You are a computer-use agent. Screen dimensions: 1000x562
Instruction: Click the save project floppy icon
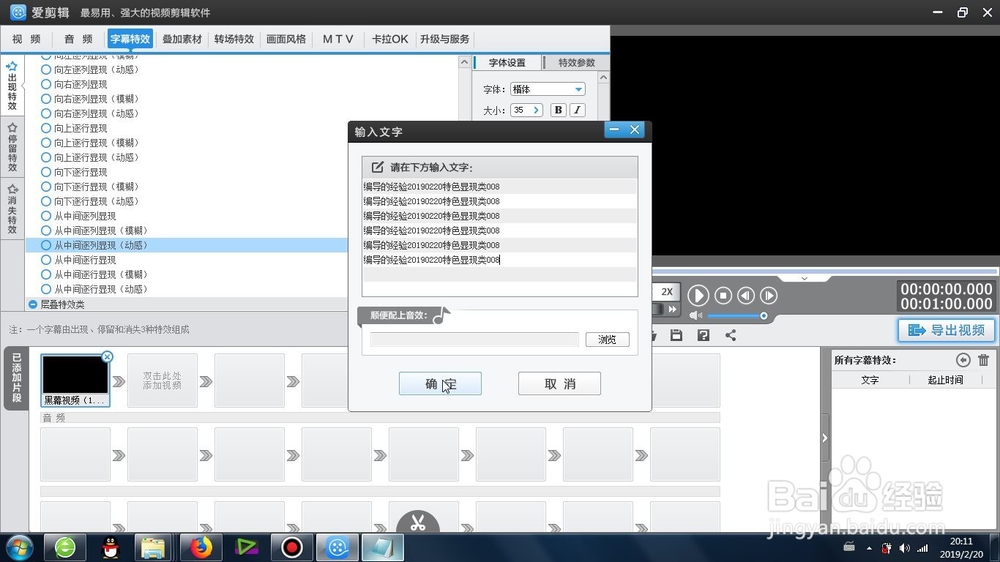point(676,335)
